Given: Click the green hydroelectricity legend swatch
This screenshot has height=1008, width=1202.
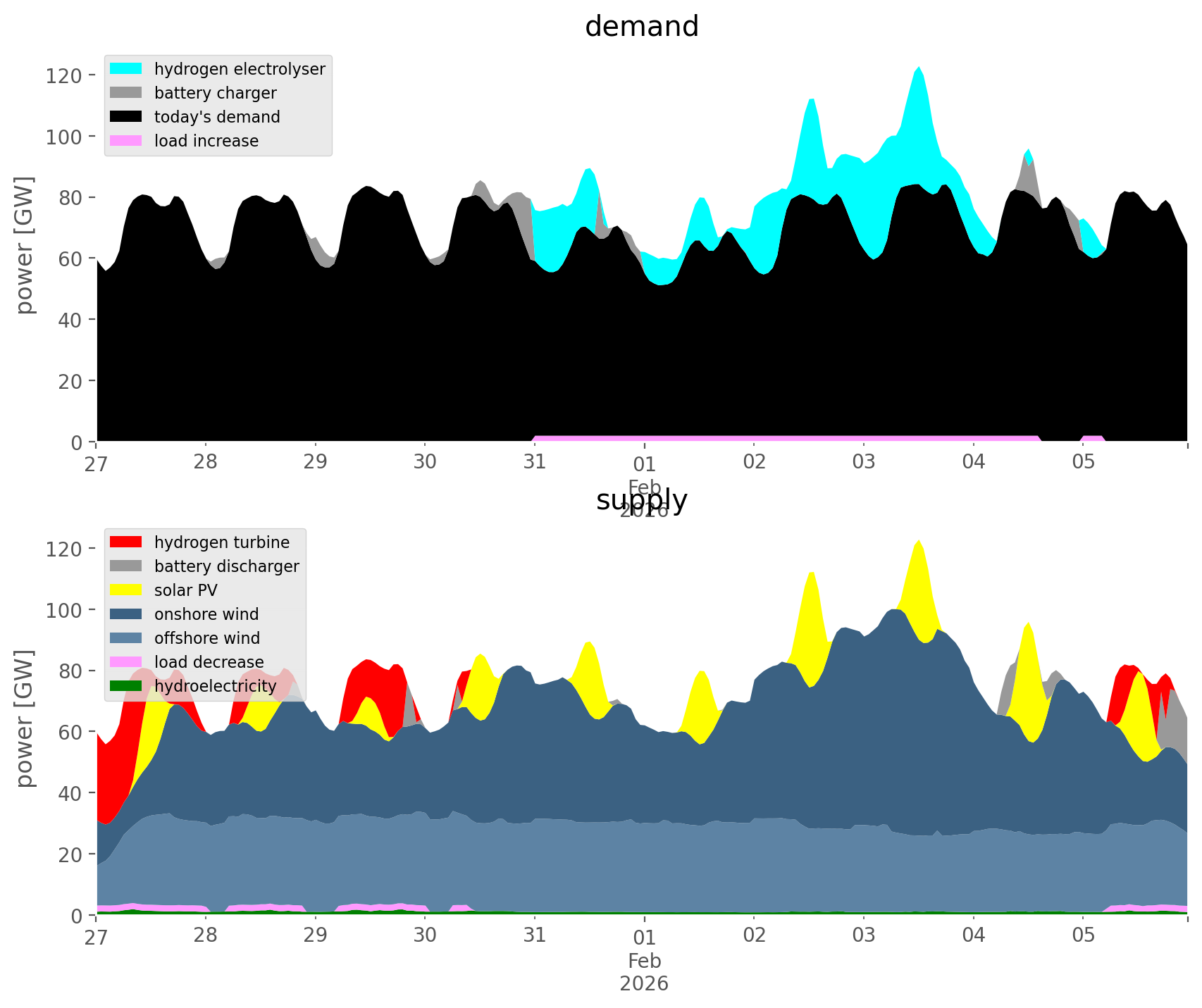Looking at the screenshot, I should coord(126,686).
